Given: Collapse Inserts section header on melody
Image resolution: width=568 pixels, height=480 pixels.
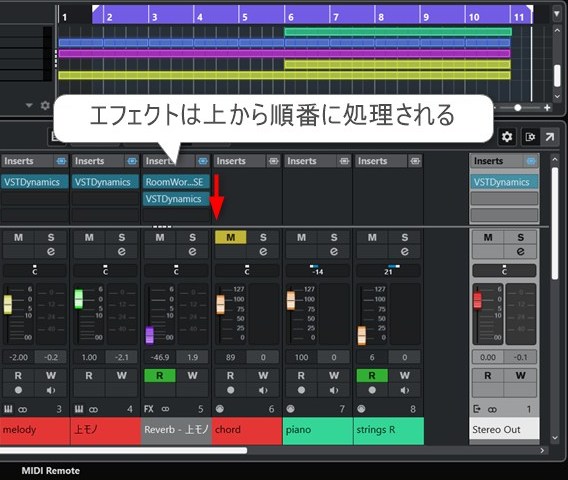Looking at the screenshot, I should point(28,161).
